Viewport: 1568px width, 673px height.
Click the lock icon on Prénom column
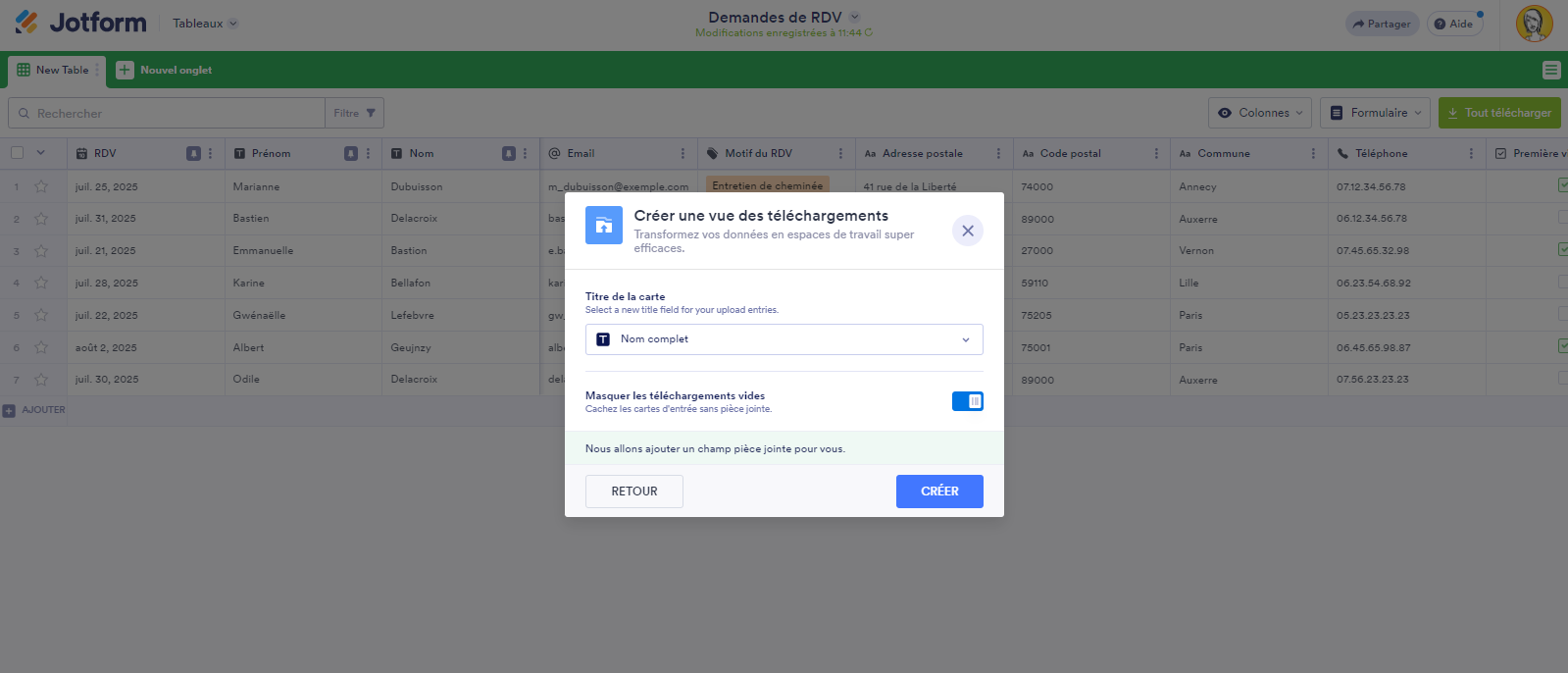pyautogui.click(x=351, y=153)
